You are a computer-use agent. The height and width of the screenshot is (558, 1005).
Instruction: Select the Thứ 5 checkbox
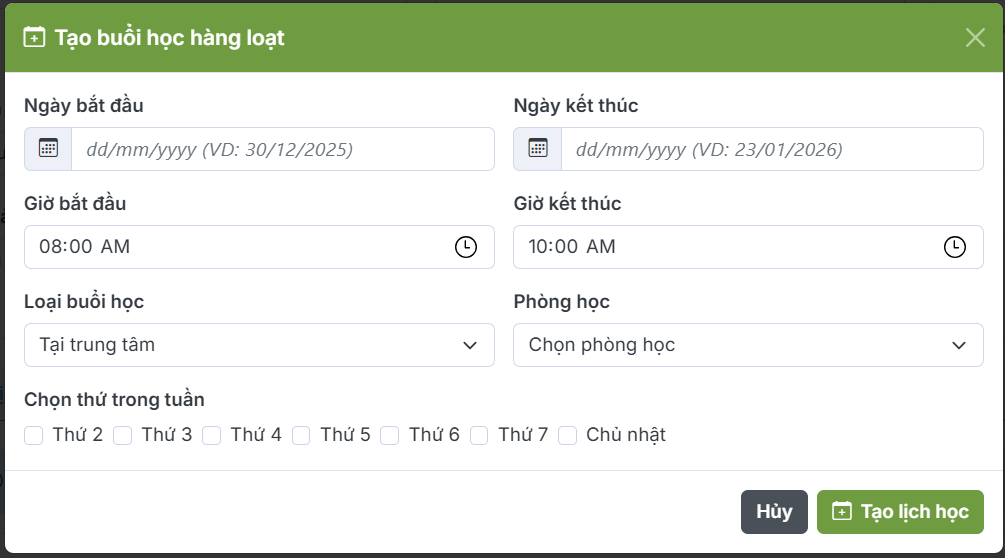(301, 435)
